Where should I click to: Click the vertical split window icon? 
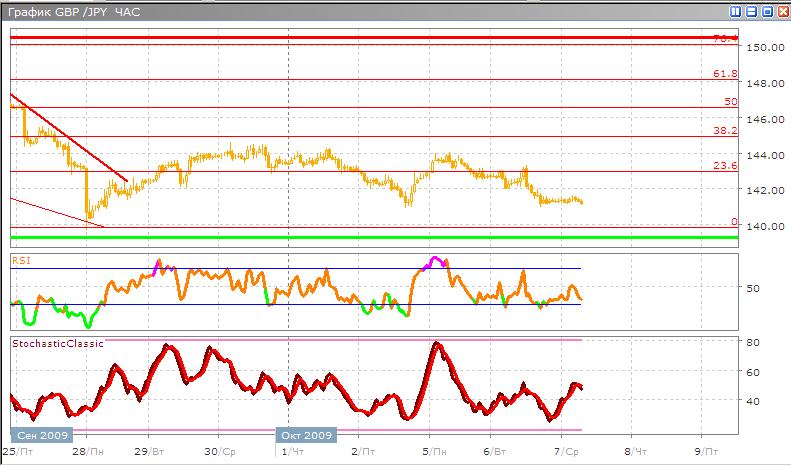tap(736, 12)
